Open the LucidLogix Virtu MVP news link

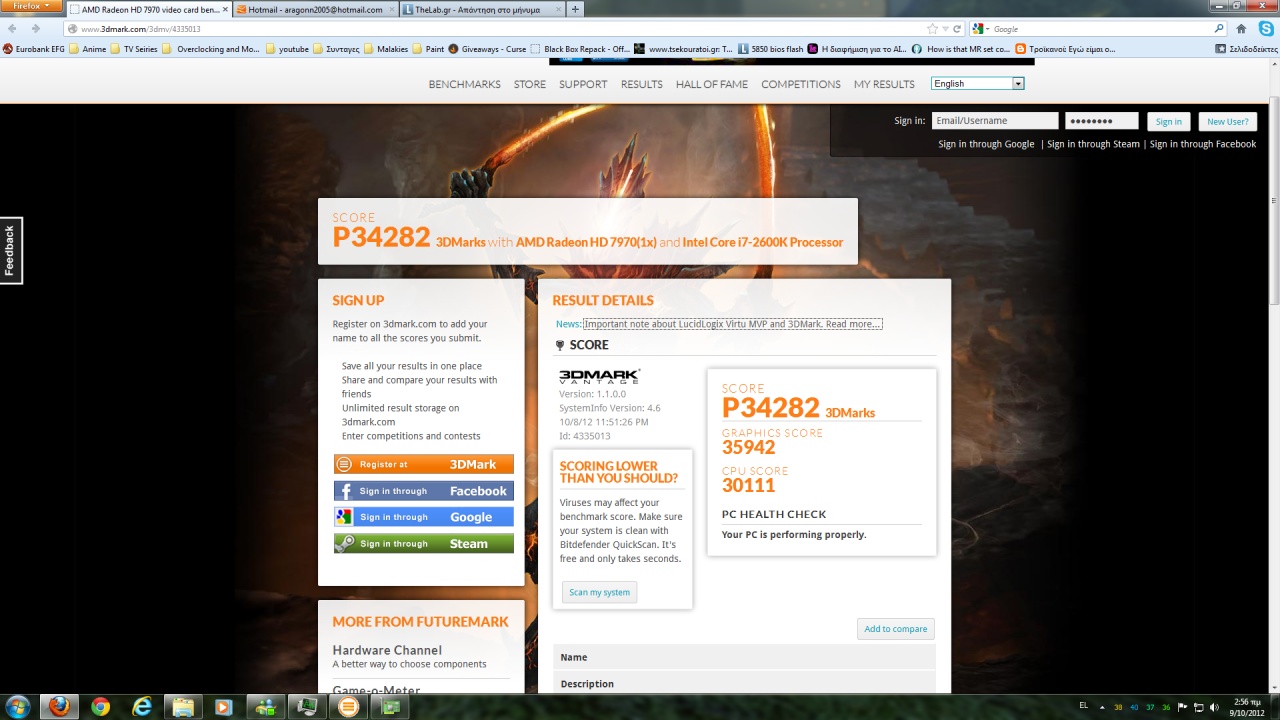point(733,324)
